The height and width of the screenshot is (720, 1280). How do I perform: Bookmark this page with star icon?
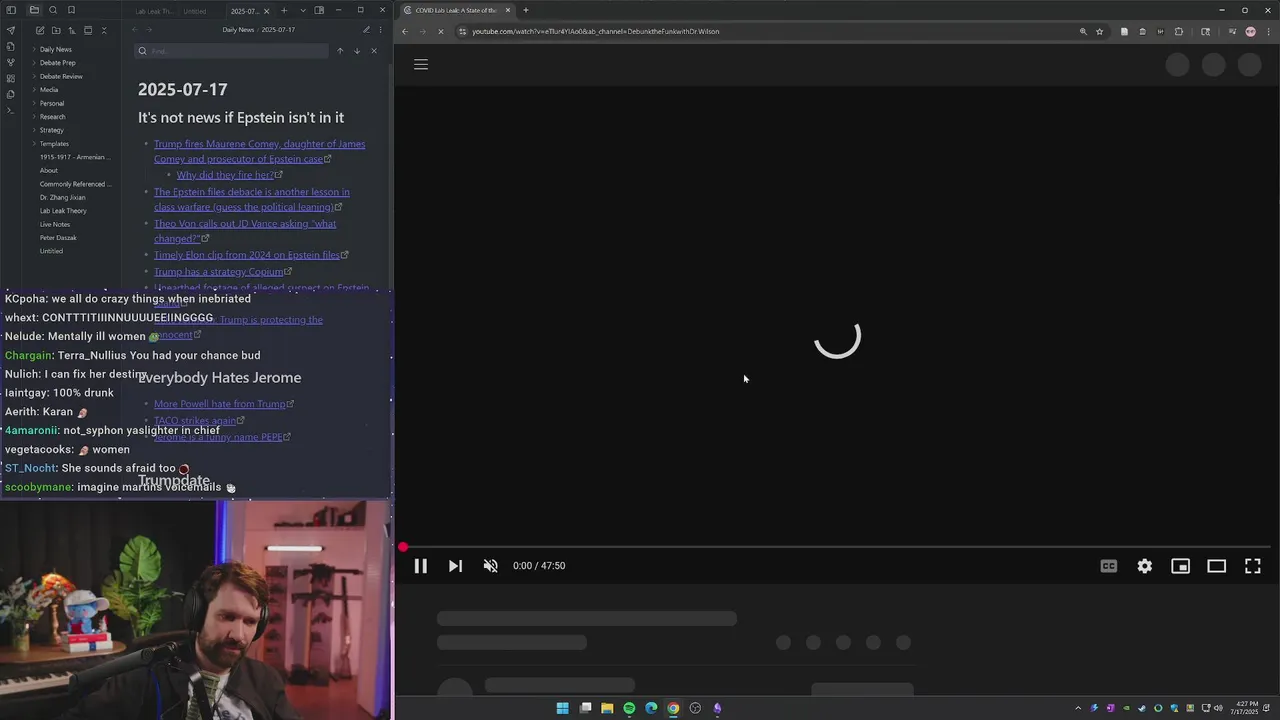[1099, 31]
